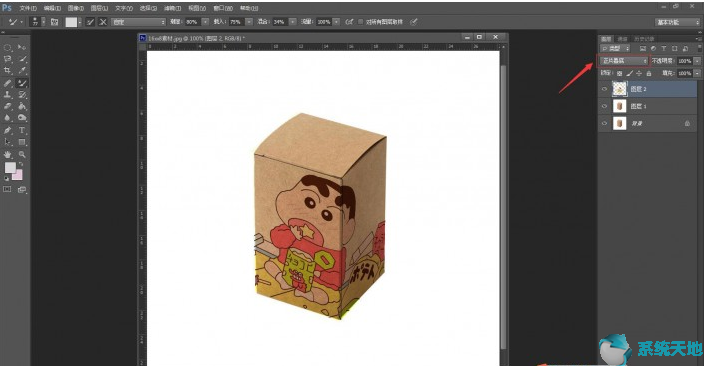Open the 填充 fill slider dropdown
The height and width of the screenshot is (366, 704).
pyautogui.click(x=697, y=73)
